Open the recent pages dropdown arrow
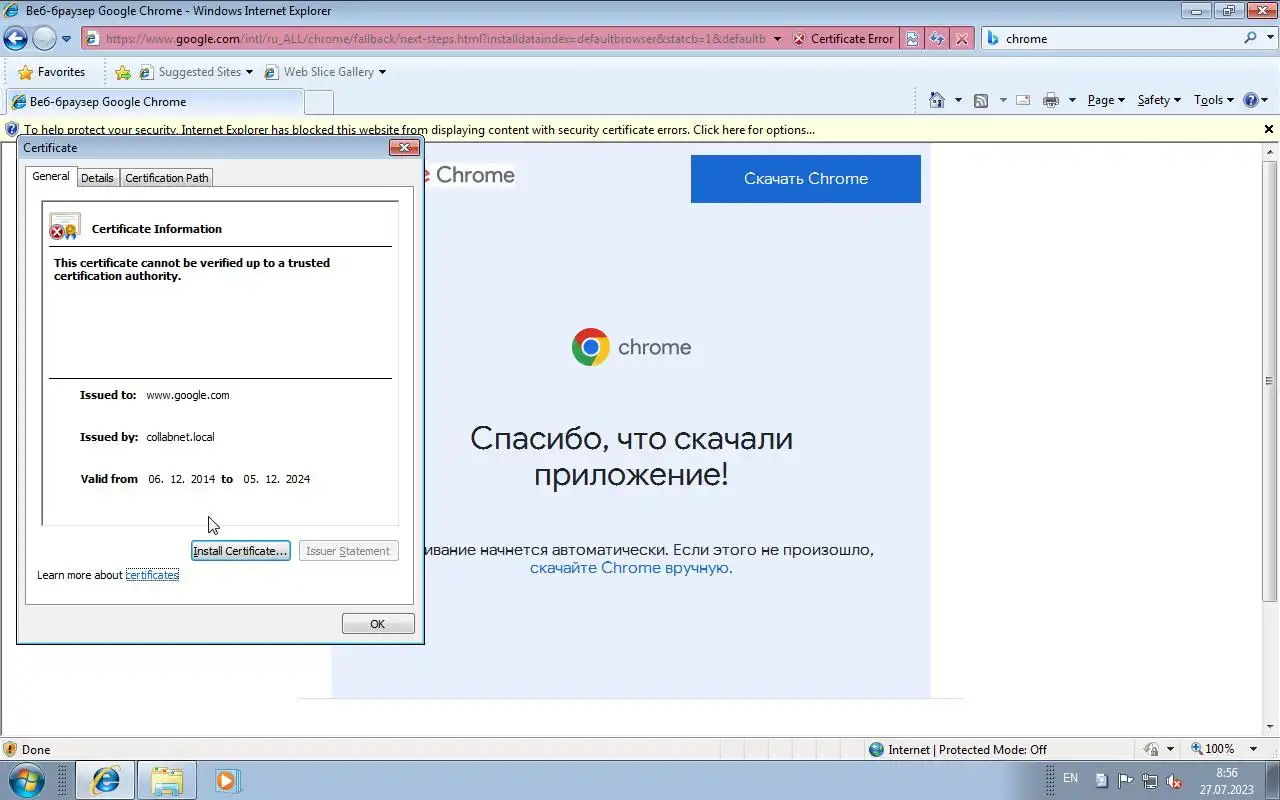This screenshot has height=800, width=1280. tap(67, 39)
